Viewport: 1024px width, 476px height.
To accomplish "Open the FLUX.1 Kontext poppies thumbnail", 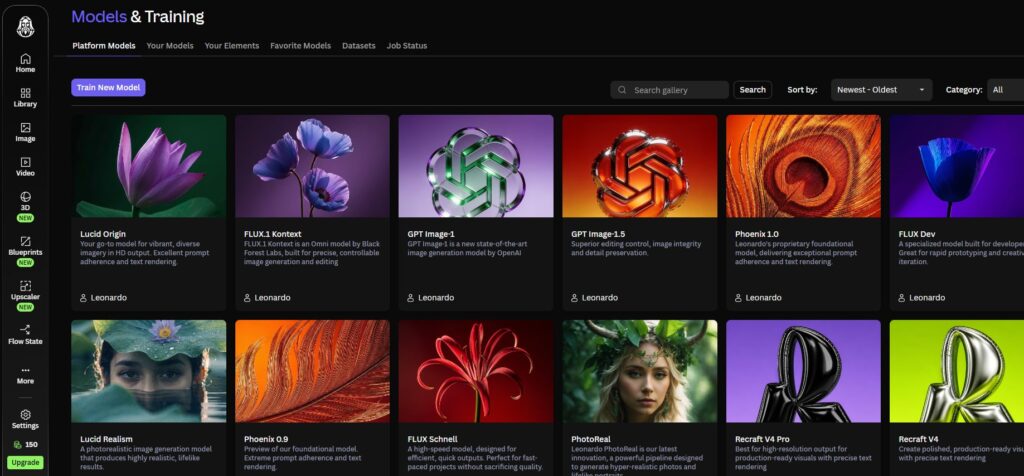I will (312, 166).
